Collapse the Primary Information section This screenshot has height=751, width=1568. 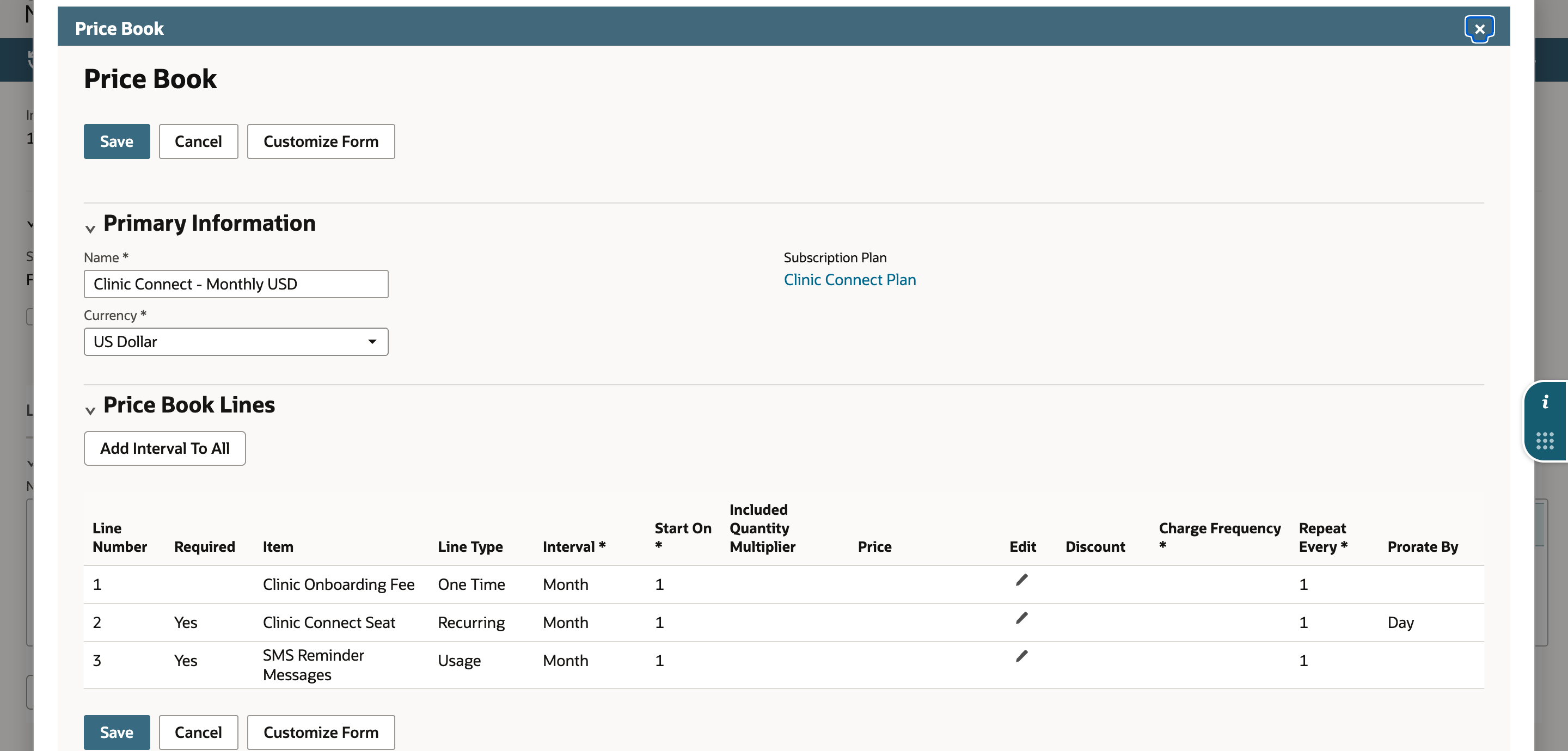(90, 229)
